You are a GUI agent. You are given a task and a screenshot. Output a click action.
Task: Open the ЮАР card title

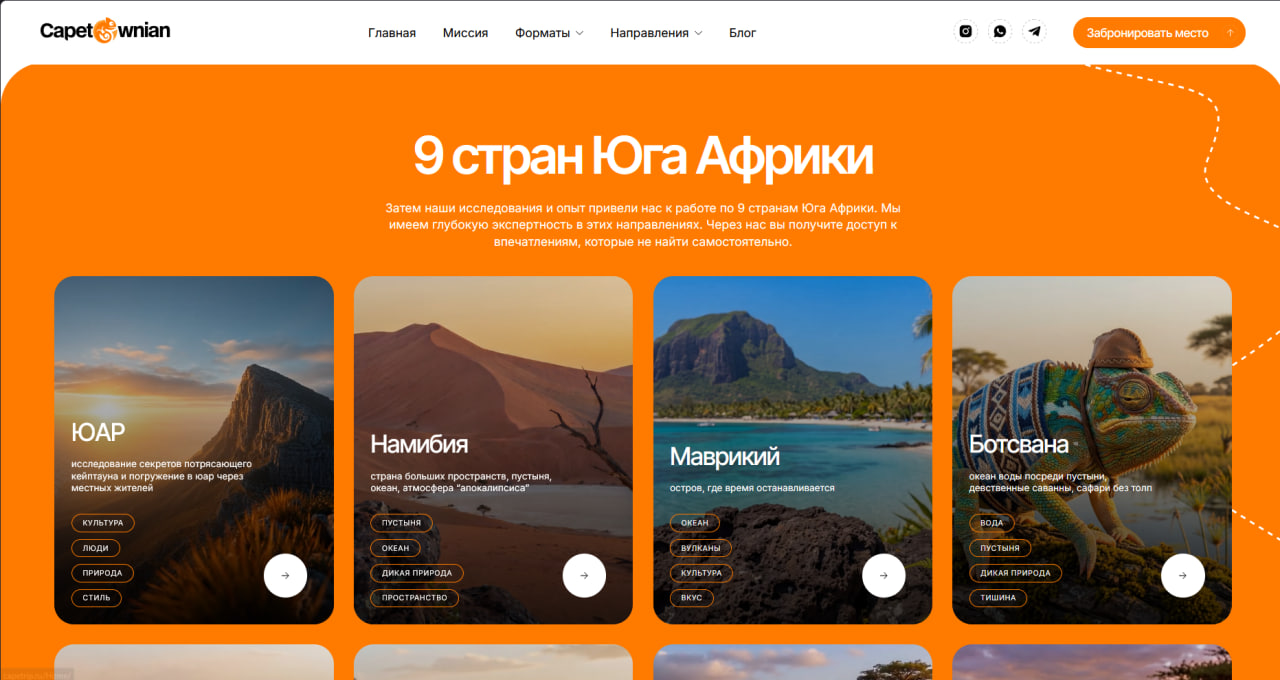point(98,432)
